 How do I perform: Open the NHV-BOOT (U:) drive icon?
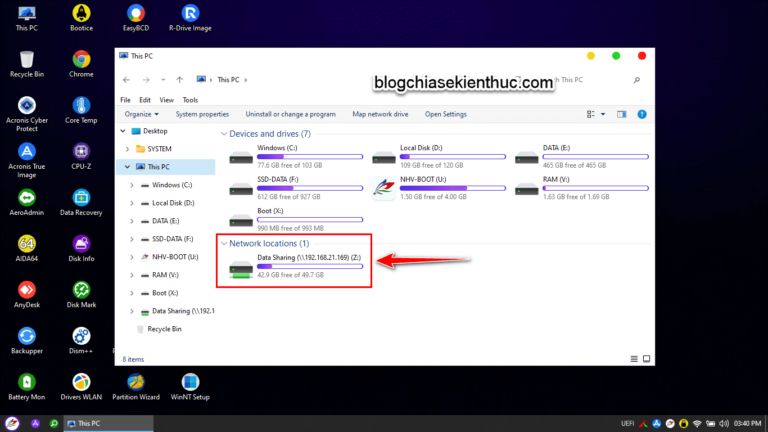(384, 188)
